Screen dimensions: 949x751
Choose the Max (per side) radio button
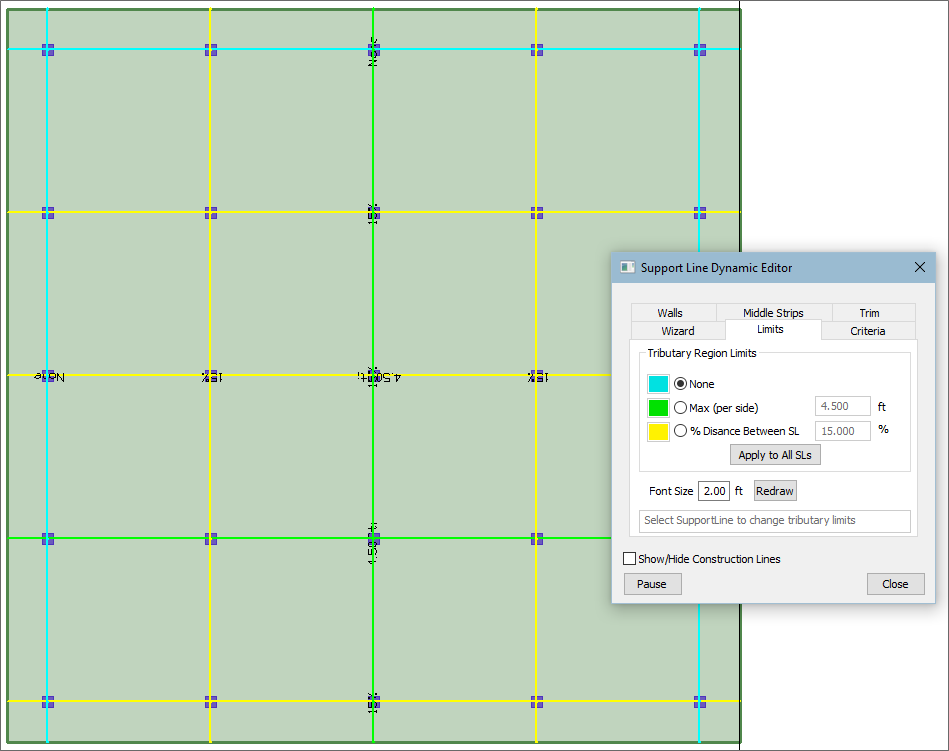[x=681, y=408]
